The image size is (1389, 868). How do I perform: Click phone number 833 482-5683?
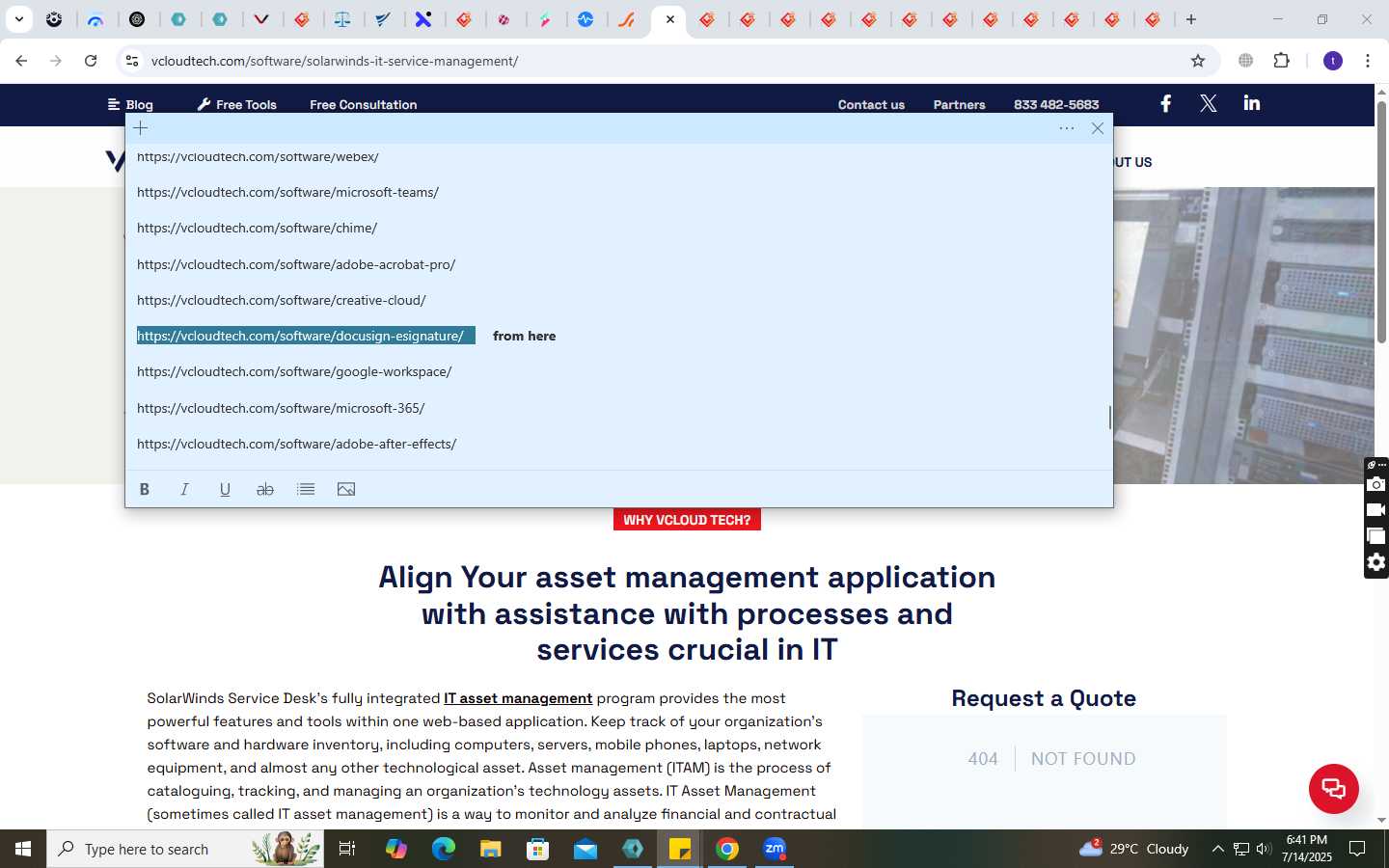pos(1056,104)
